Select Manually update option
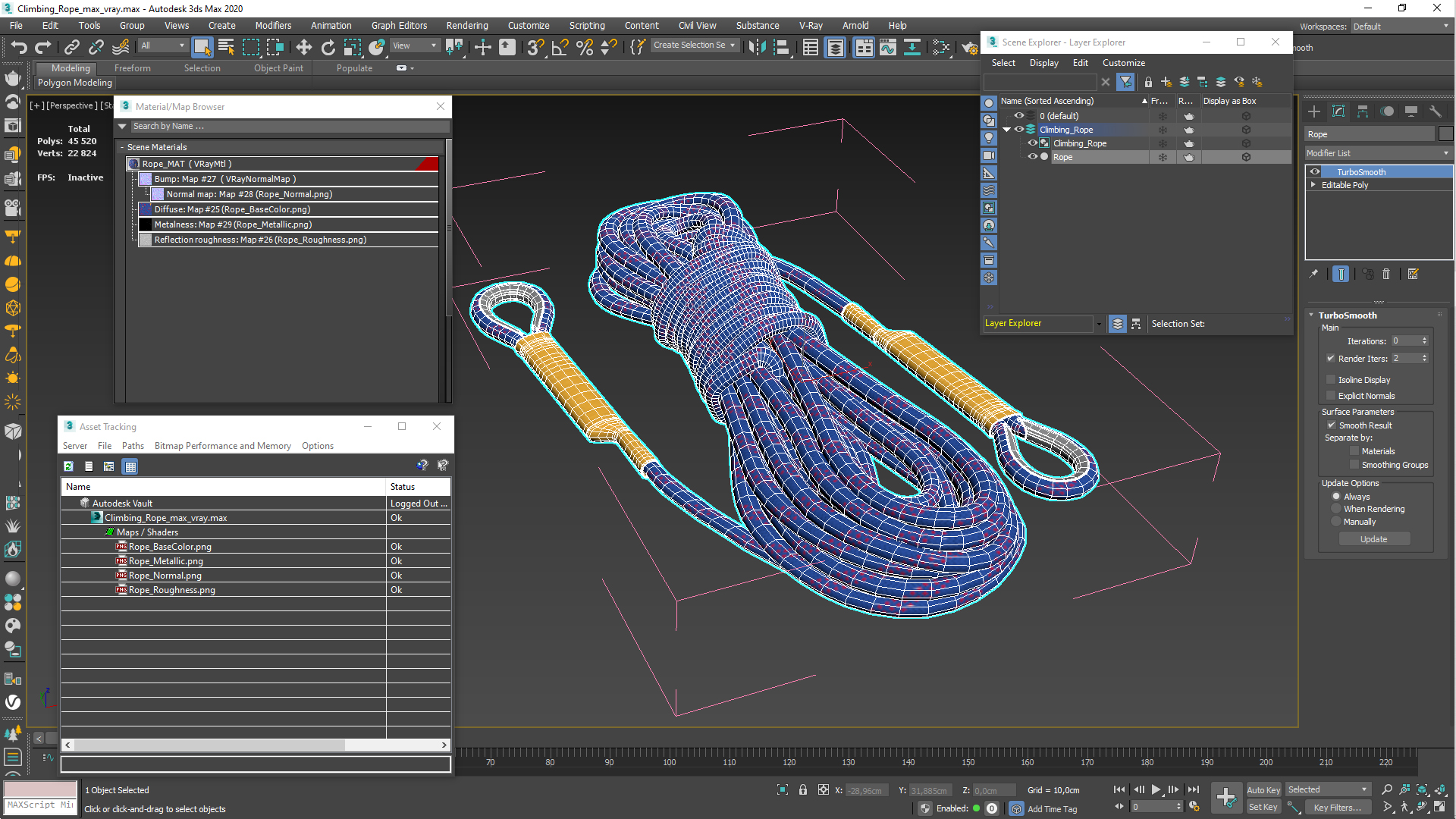The image size is (1456, 819). point(1336,522)
